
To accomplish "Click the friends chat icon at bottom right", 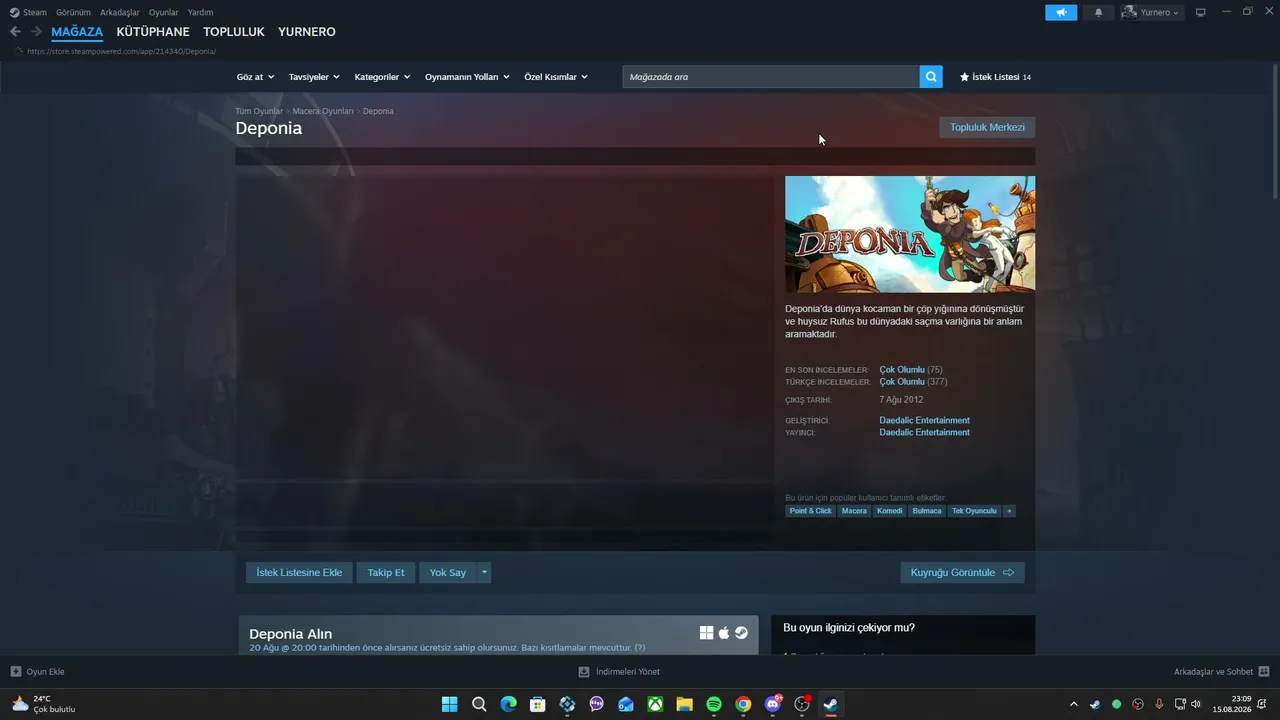I will point(1264,672).
